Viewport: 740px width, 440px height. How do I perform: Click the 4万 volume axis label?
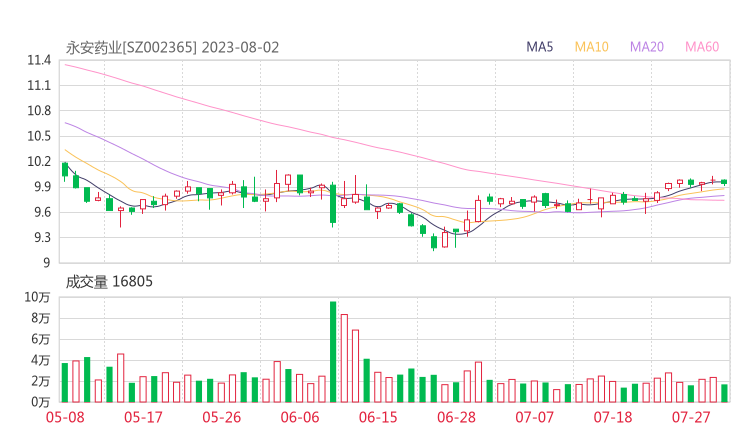coord(41,360)
